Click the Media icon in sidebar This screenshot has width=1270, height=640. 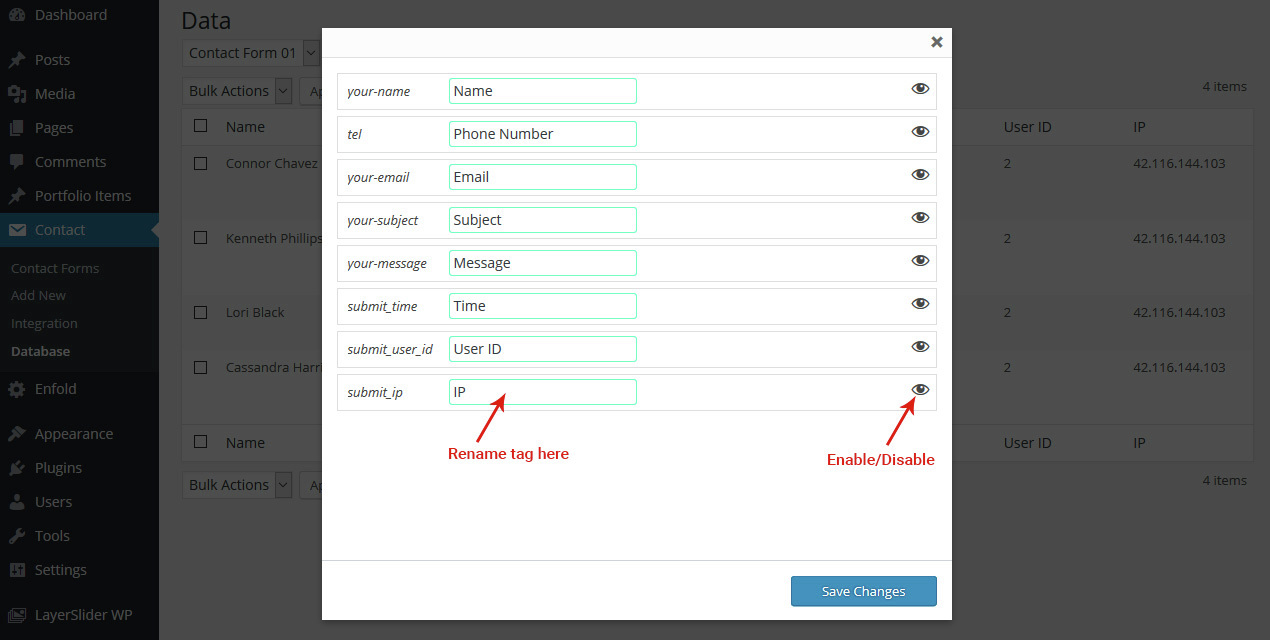click(17, 94)
